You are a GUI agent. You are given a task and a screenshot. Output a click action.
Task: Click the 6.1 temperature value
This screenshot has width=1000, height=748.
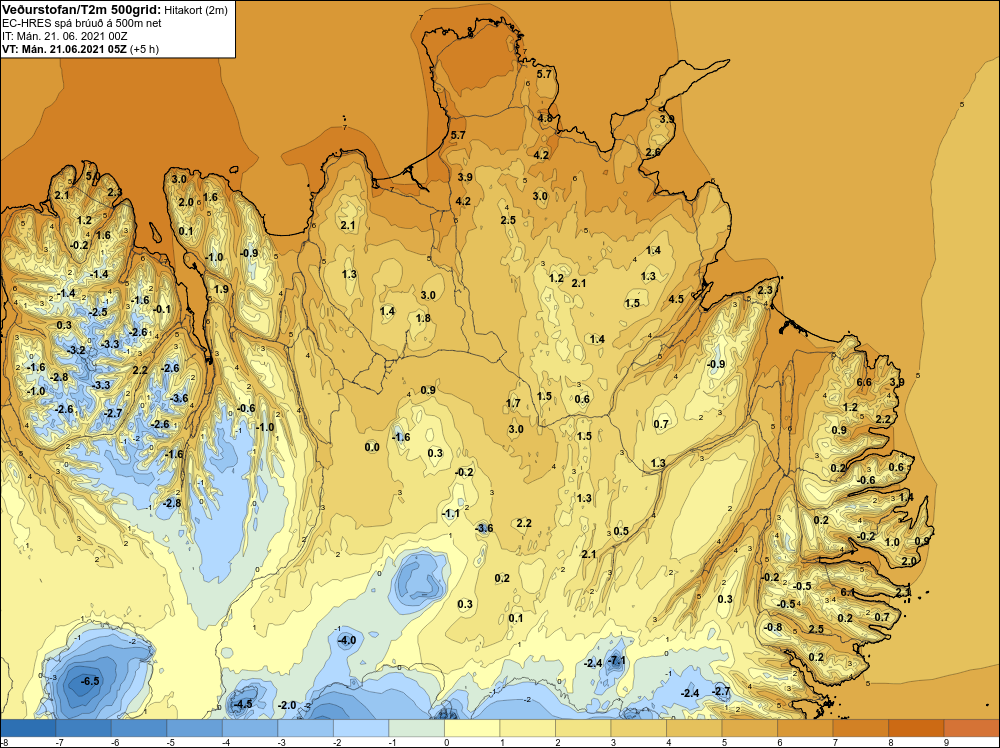point(848,592)
